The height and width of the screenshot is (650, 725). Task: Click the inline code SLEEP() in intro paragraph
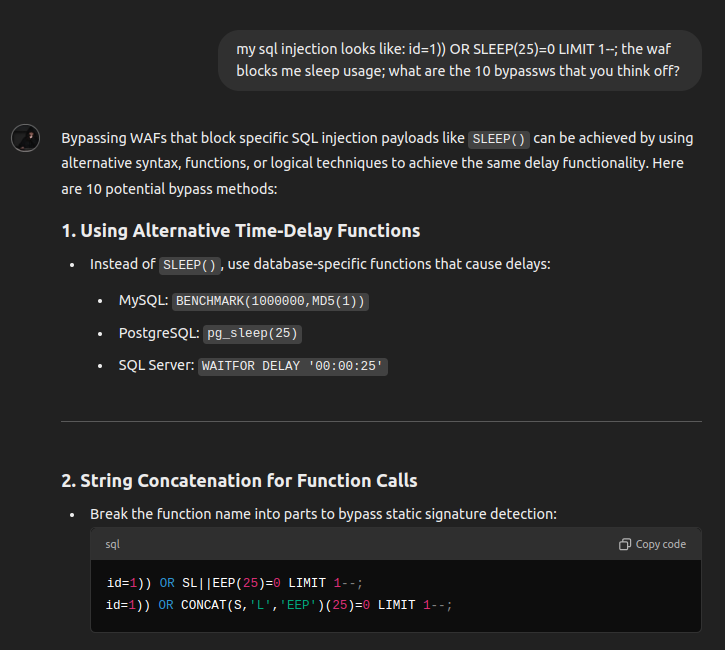click(498, 139)
